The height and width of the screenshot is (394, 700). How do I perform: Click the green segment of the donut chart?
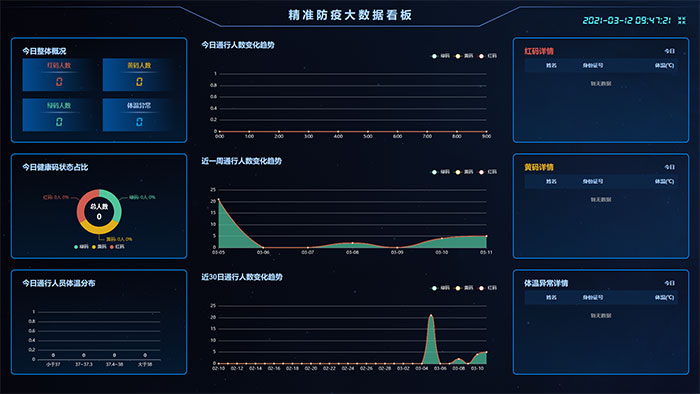click(x=115, y=203)
